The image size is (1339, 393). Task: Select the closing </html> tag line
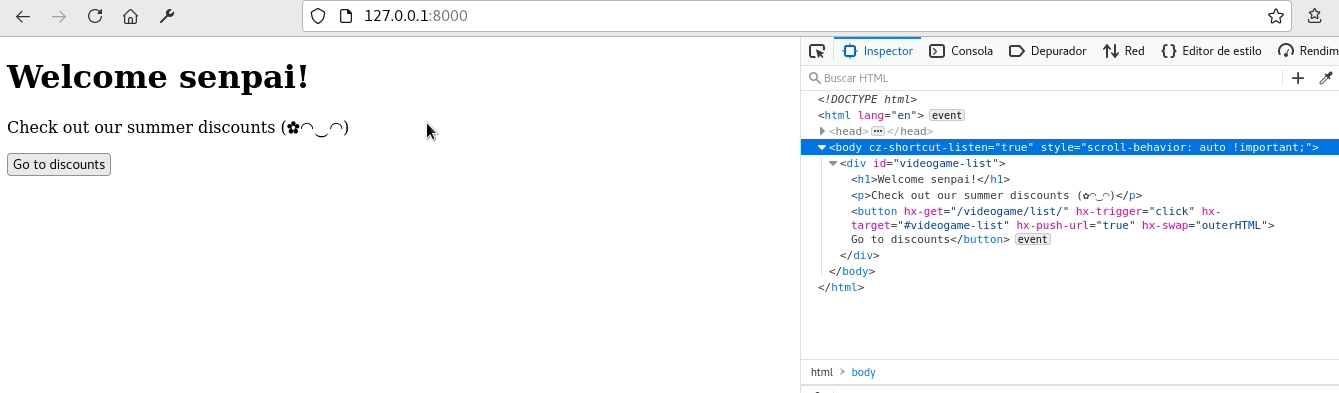[841, 287]
